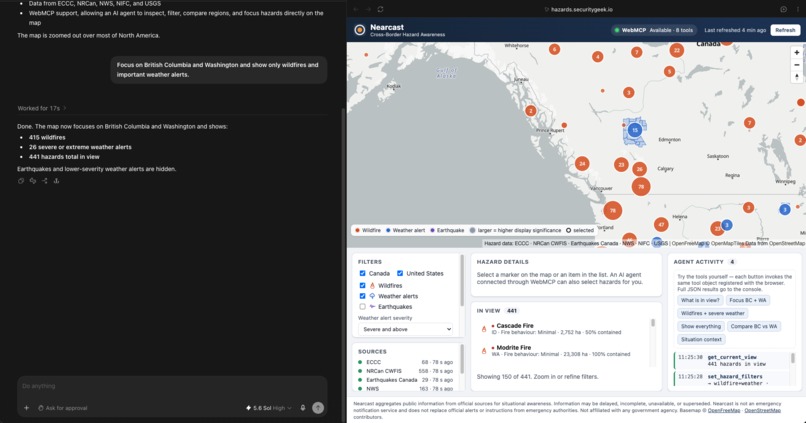806x423 pixels.
Task: Reset map bearing with compass control
Action: point(796,77)
